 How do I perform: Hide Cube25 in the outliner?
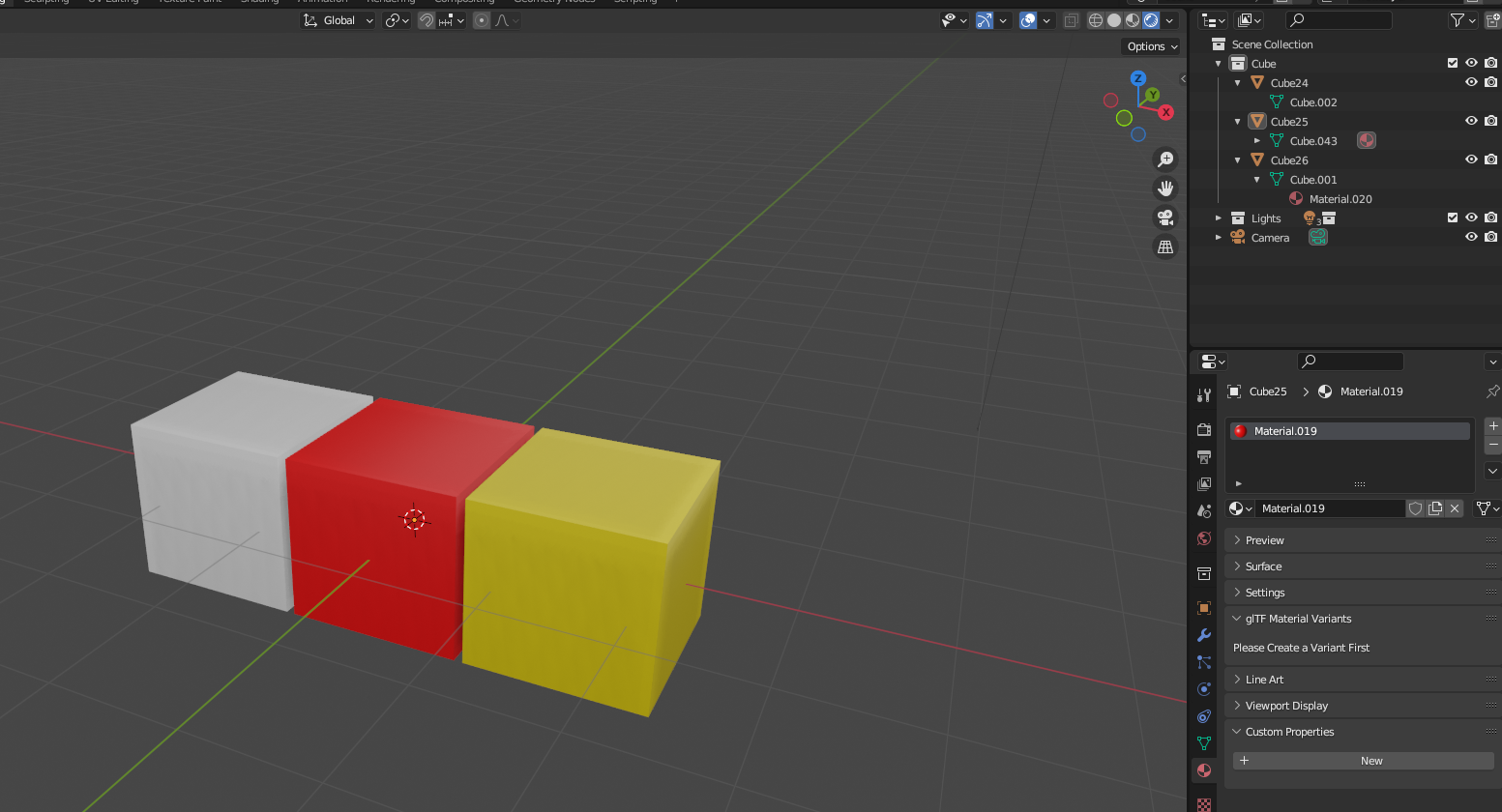click(1471, 121)
